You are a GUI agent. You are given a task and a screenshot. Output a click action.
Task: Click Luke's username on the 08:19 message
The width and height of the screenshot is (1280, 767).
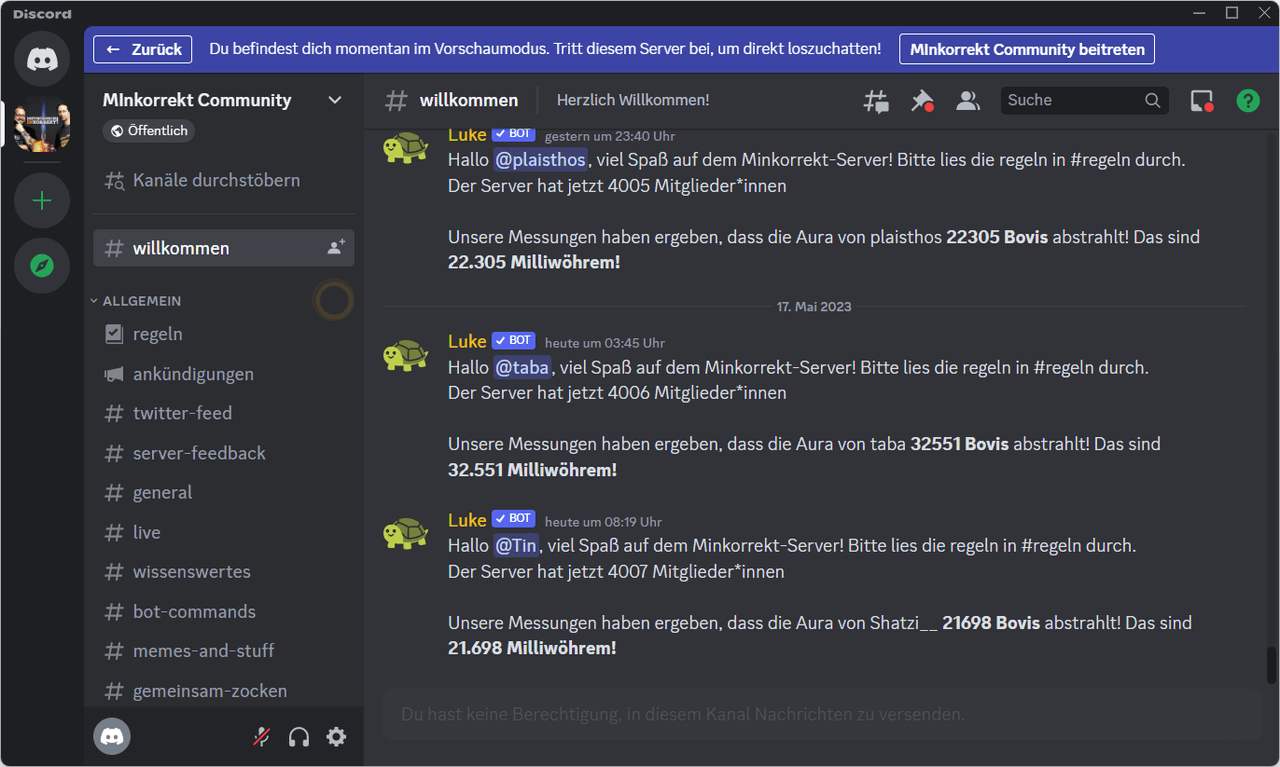pos(467,520)
